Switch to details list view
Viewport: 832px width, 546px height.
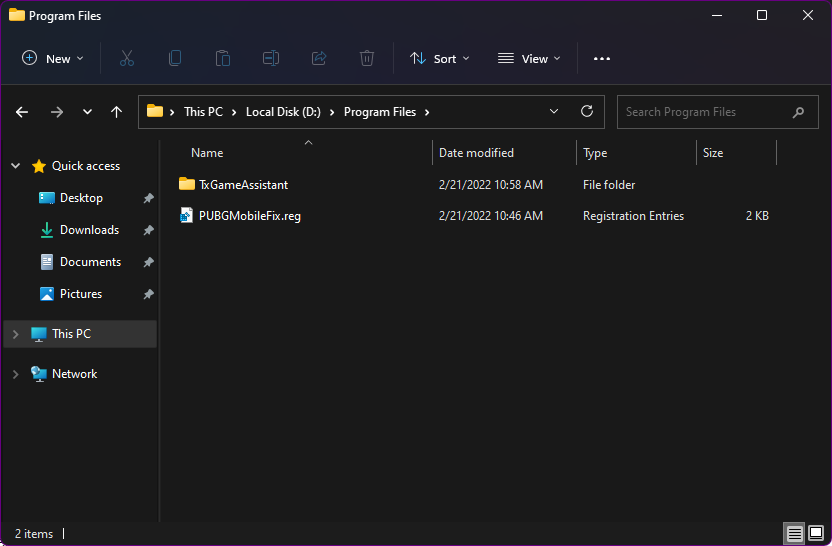coord(794,534)
